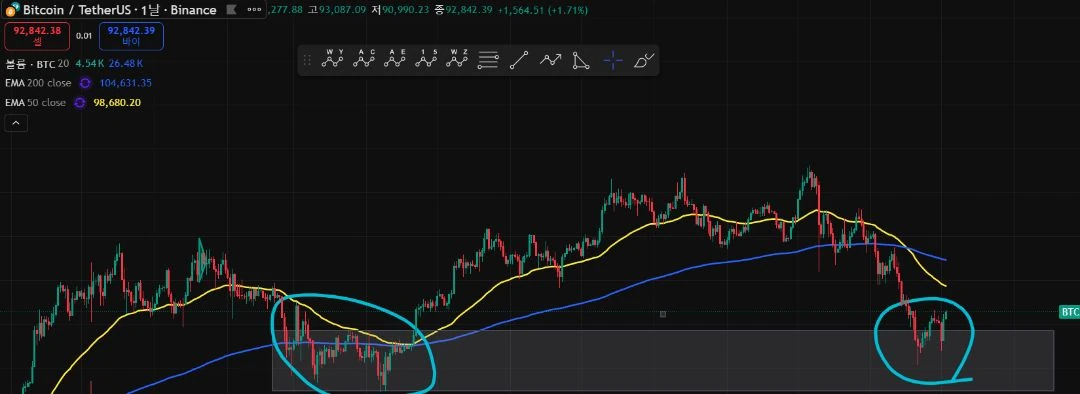This screenshot has height=394, width=1080.
Task: Click the volume value 4.54K
Action: 90,63
